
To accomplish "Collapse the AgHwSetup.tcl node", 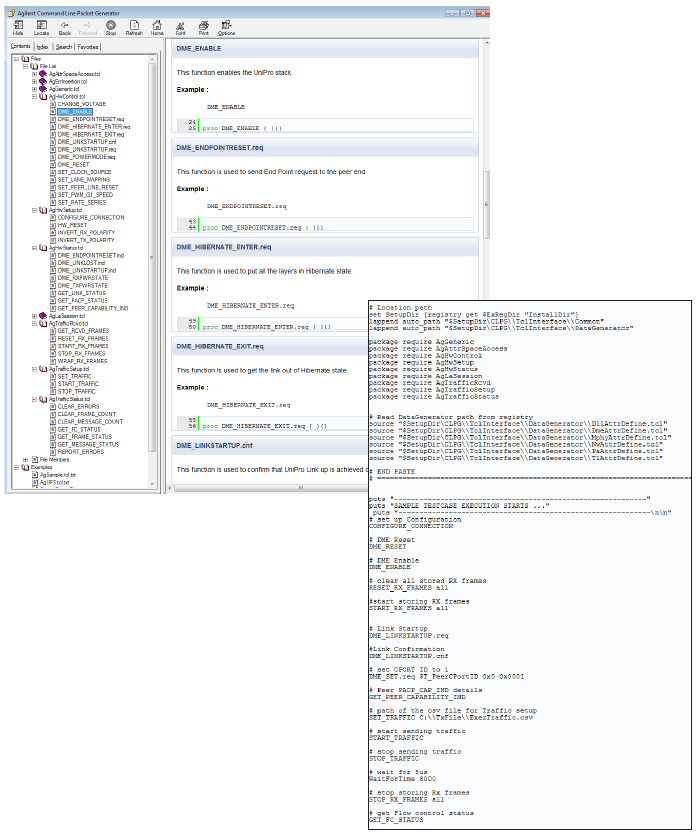I will [x=34, y=210].
